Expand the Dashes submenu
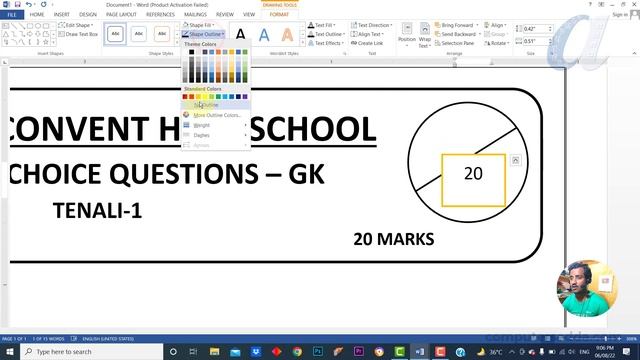 coord(216,135)
